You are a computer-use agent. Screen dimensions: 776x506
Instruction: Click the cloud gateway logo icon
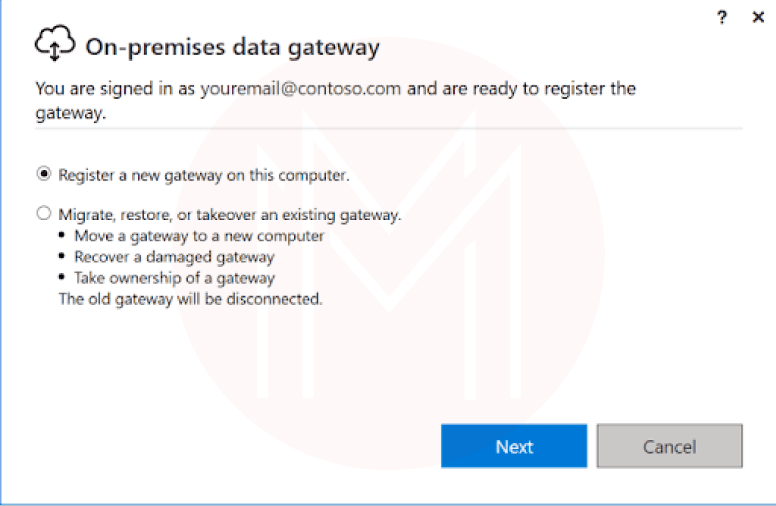55,46
